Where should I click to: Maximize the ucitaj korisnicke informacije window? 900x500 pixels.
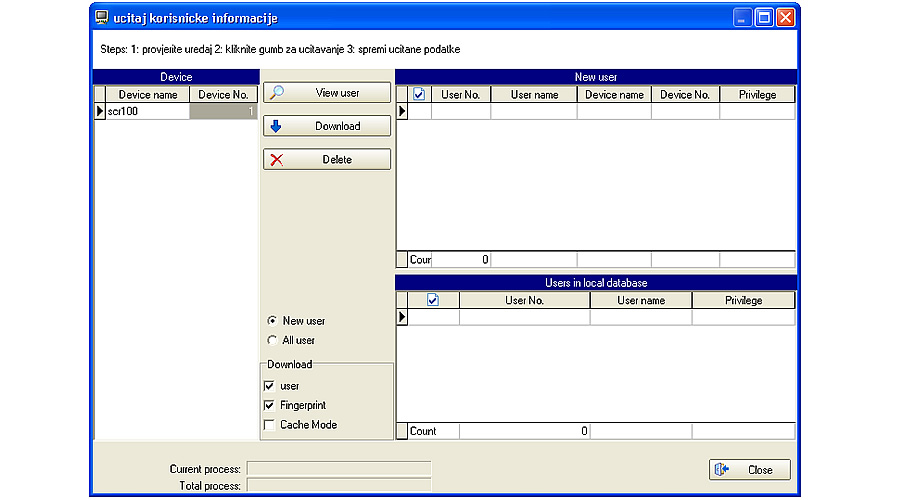[764, 18]
